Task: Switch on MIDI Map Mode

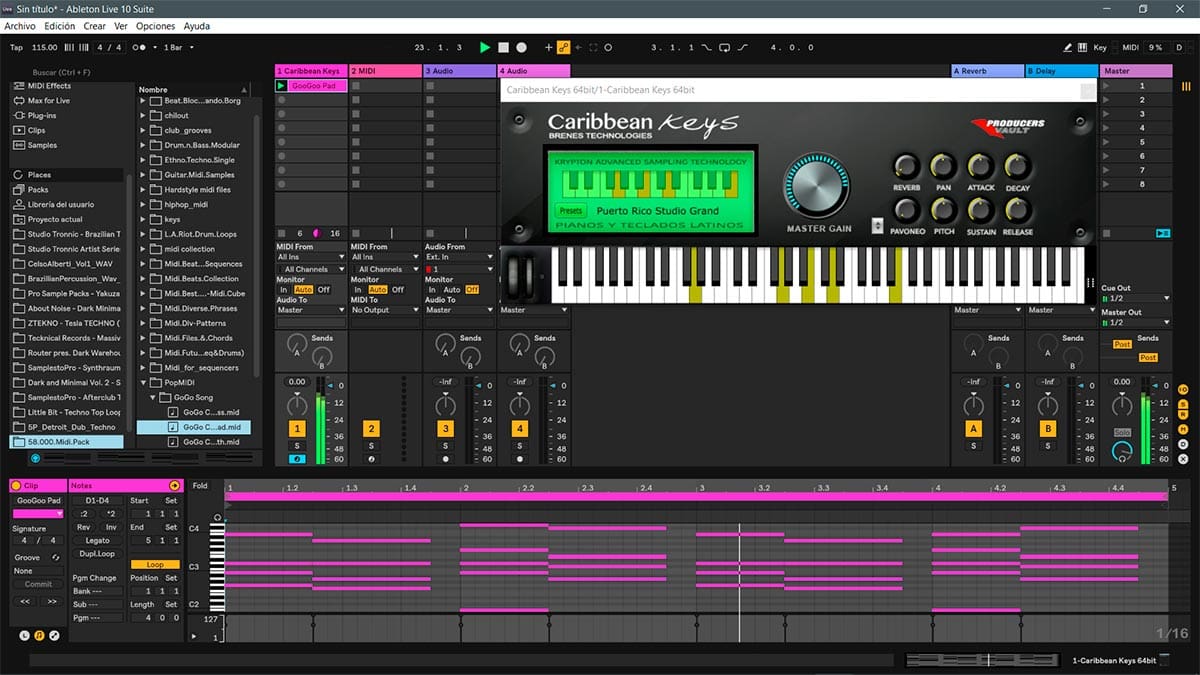Action: point(1130,47)
